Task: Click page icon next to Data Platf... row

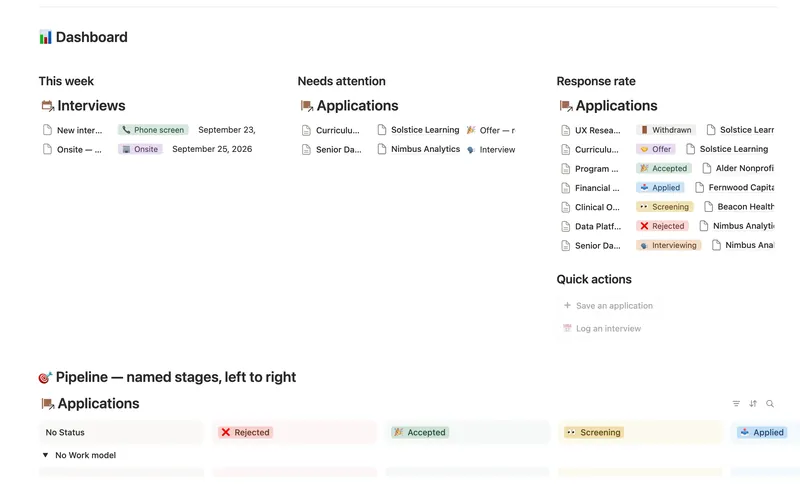Action: [x=565, y=226]
